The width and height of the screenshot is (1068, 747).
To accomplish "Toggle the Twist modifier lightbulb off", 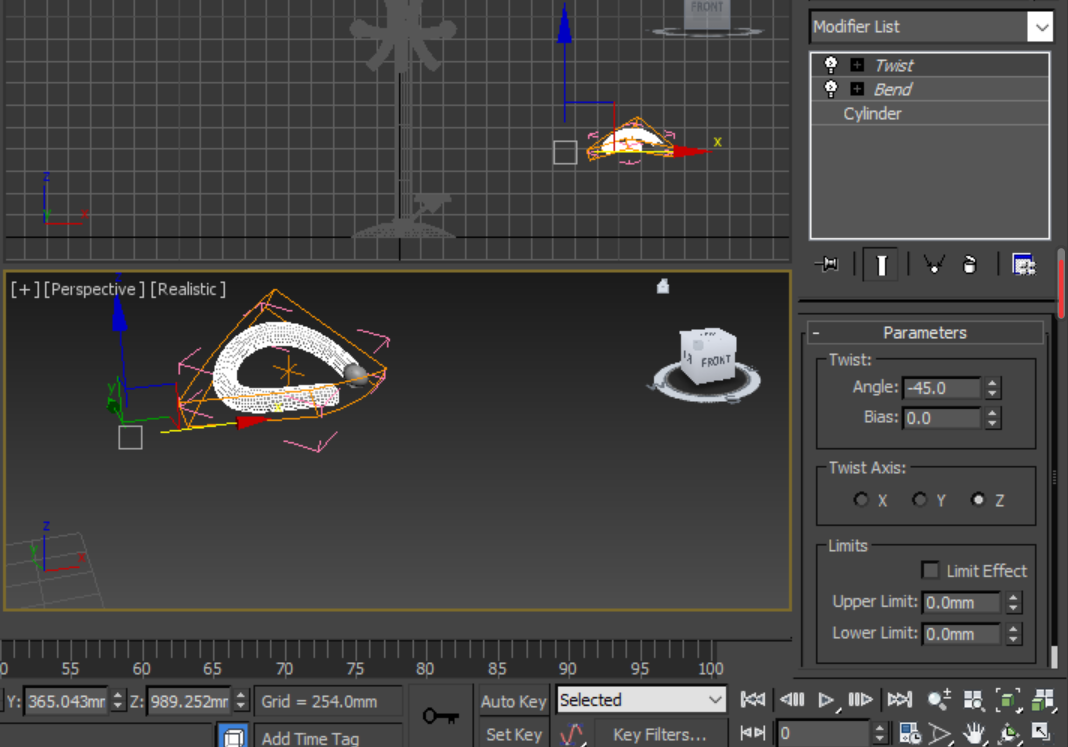I will pos(830,64).
